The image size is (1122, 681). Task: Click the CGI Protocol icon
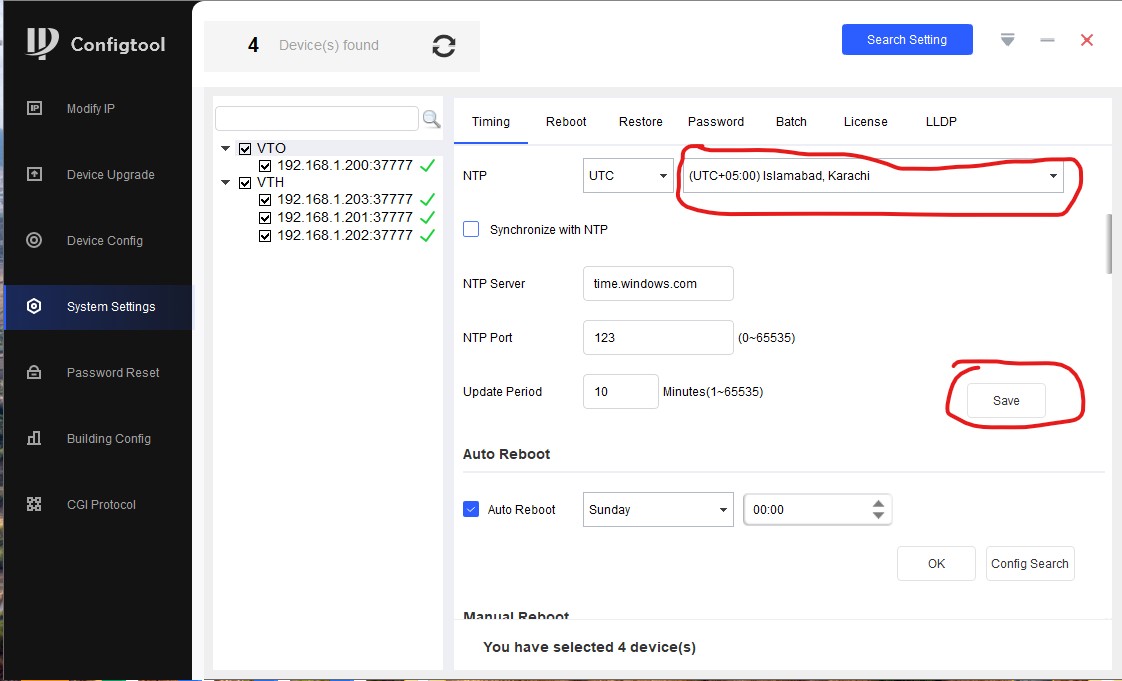34,504
